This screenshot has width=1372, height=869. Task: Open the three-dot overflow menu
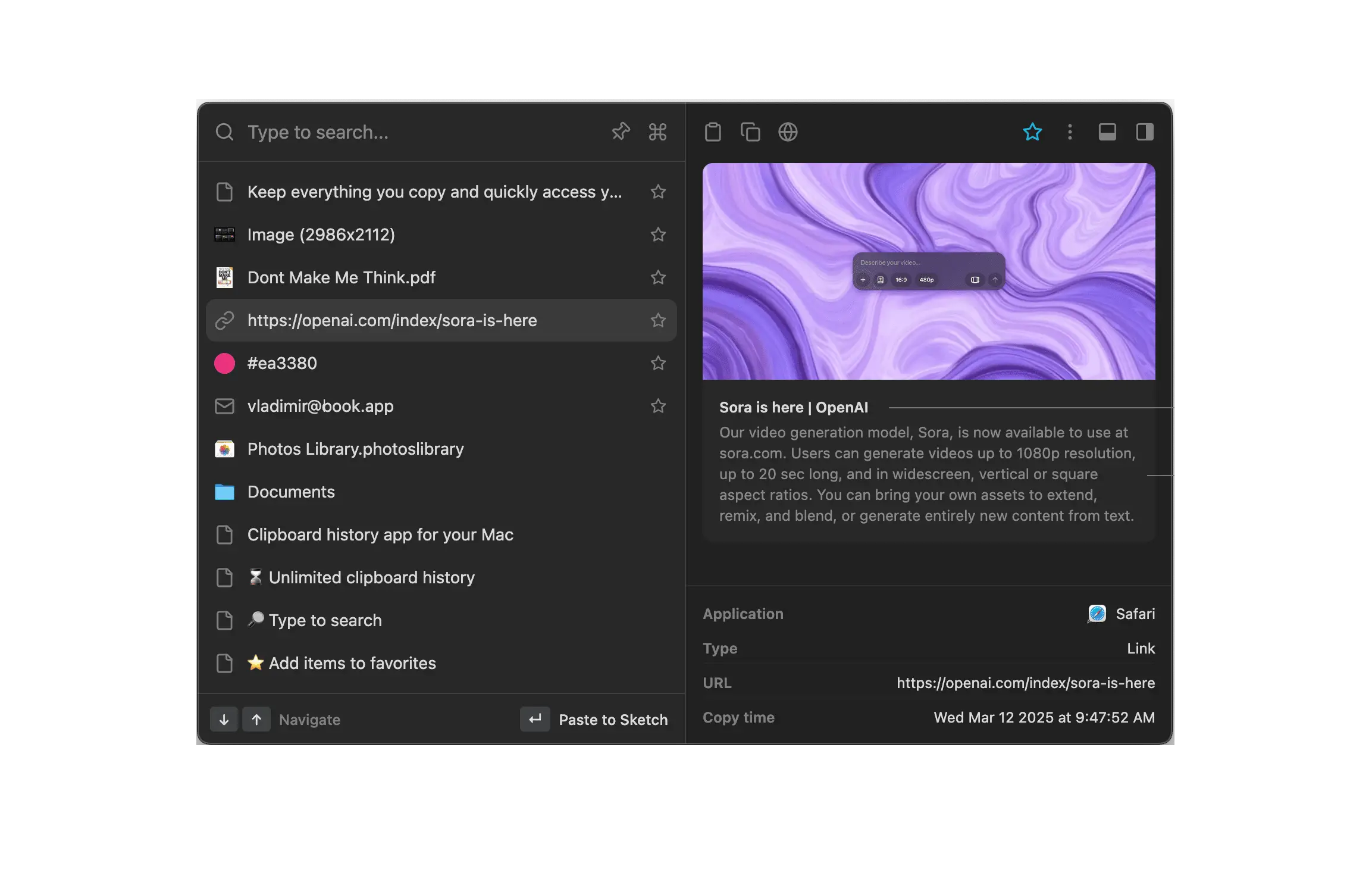tap(1070, 132)
